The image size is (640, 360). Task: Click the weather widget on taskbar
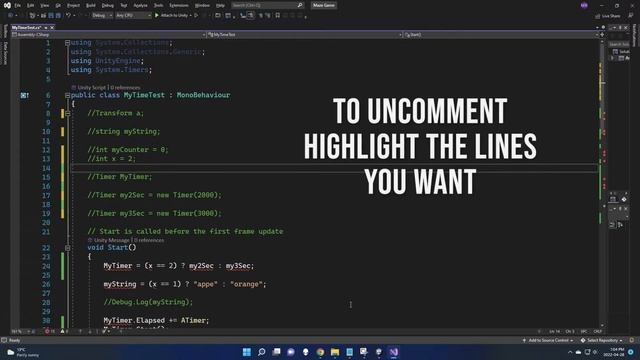tap(24, 352)
